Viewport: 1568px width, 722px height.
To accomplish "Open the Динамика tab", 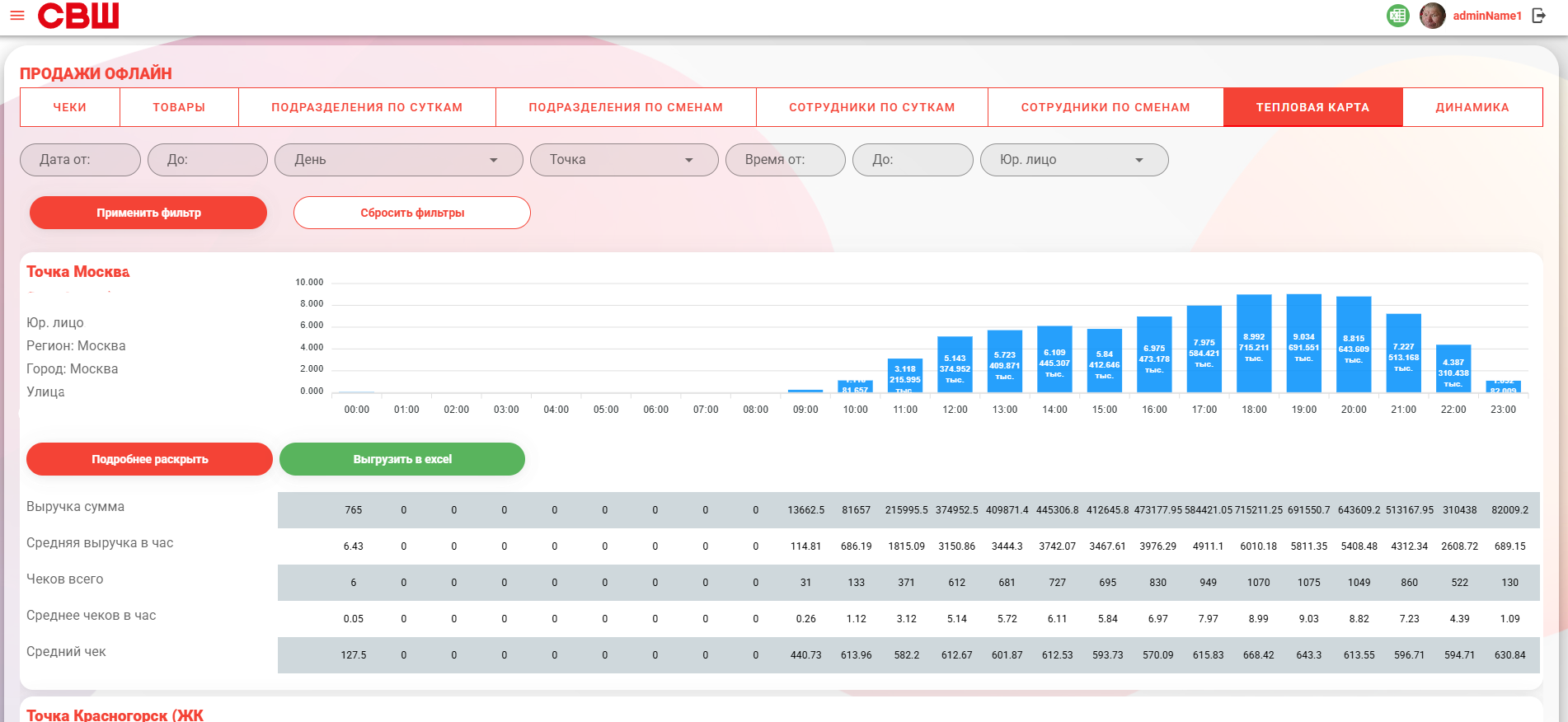I will (1472, 107).
